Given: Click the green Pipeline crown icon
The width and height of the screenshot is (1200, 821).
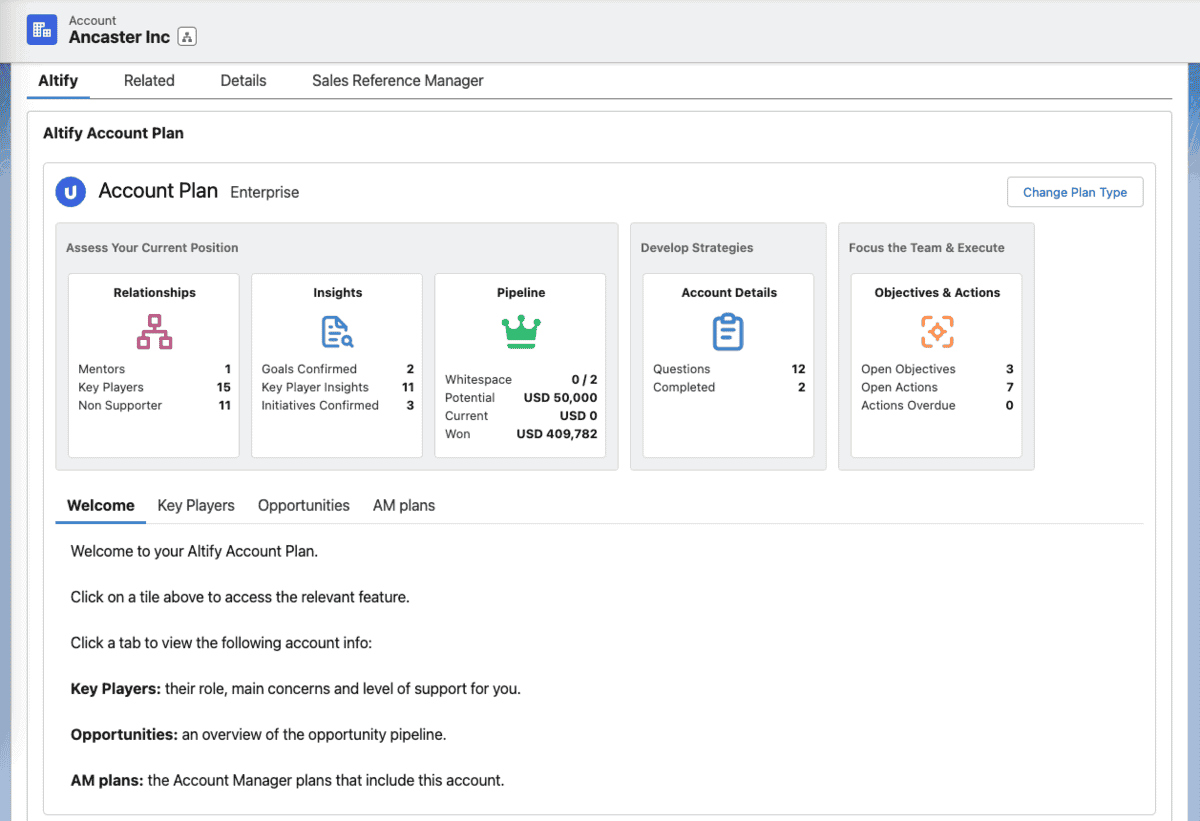Looking at the screenshot, I should click(x=520, y=332).
